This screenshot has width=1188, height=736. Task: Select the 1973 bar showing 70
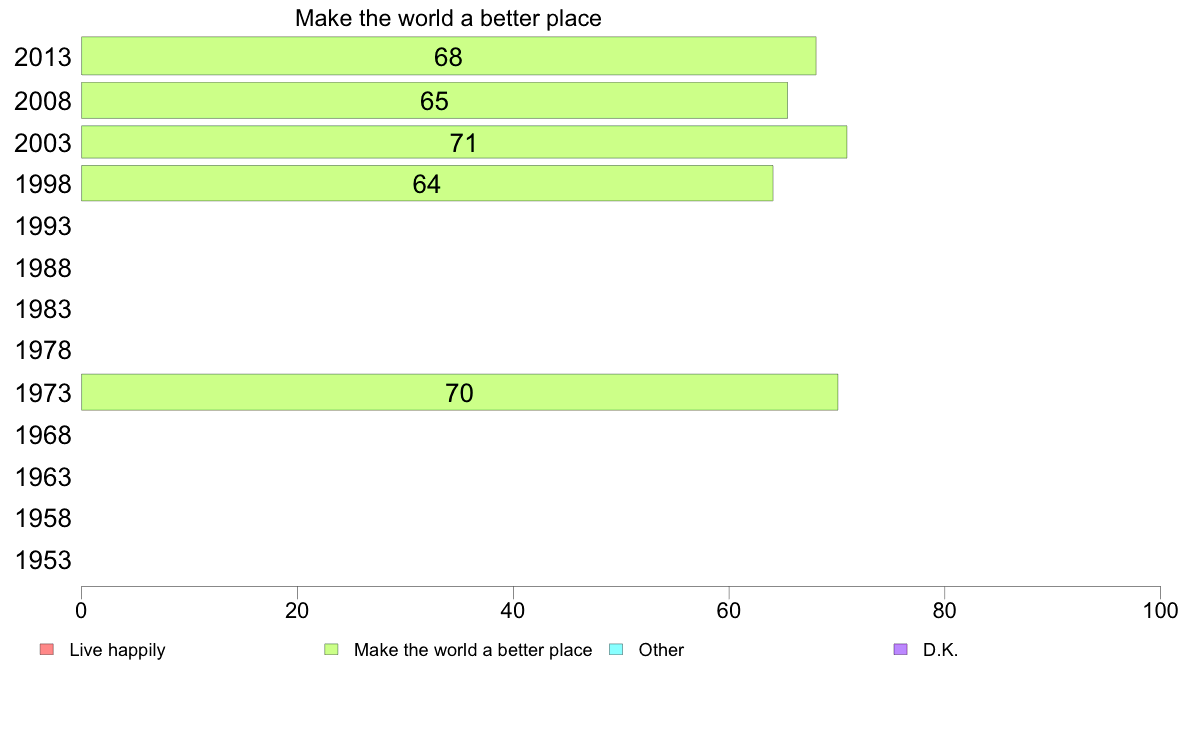[x=459, y=393]
